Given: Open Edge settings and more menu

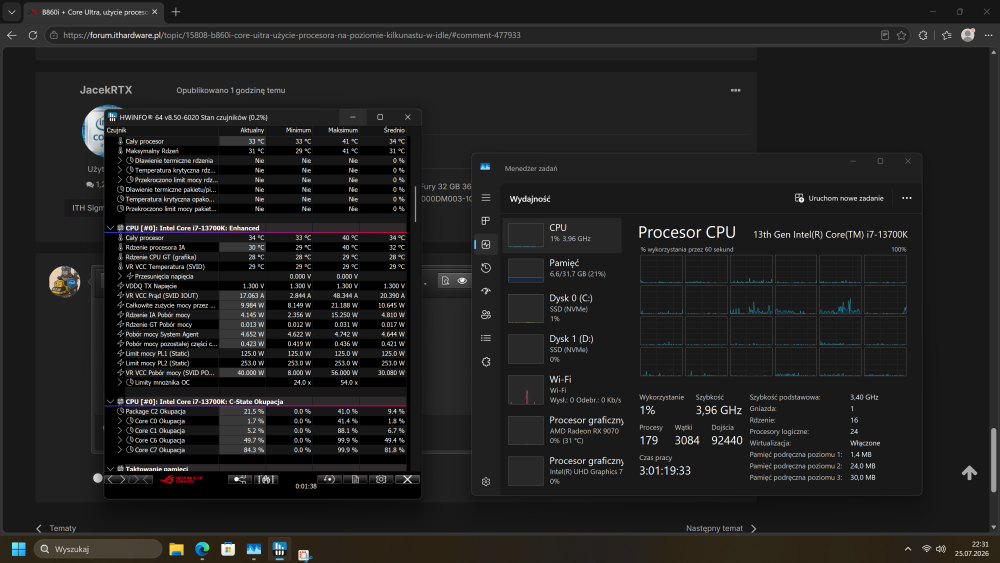Looking at the screenshot, I should [x=988, y=35].
